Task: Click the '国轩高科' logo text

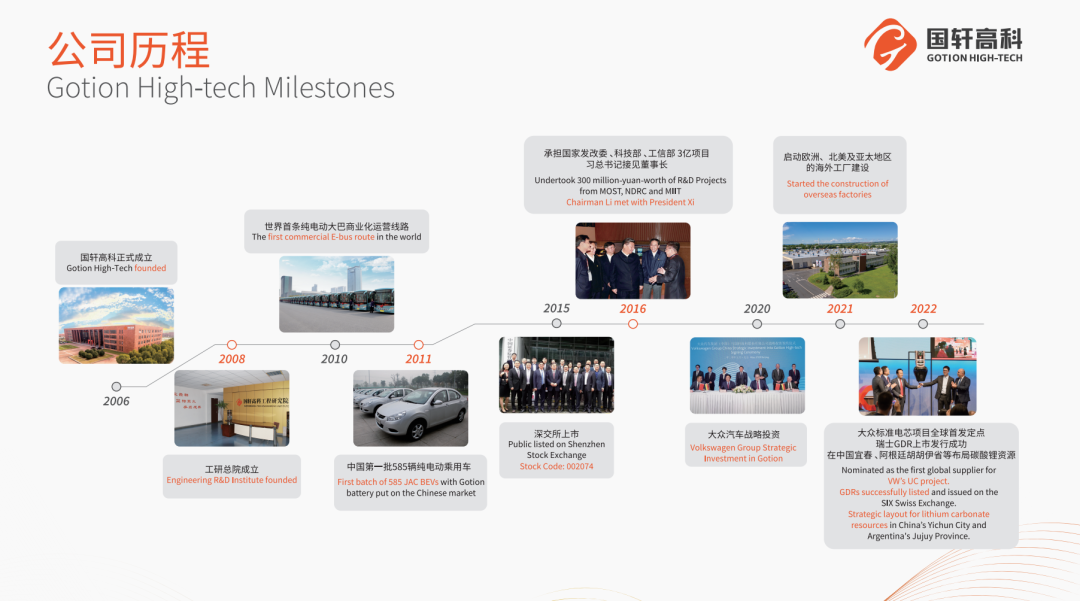Action: click(x=975, y=39)
